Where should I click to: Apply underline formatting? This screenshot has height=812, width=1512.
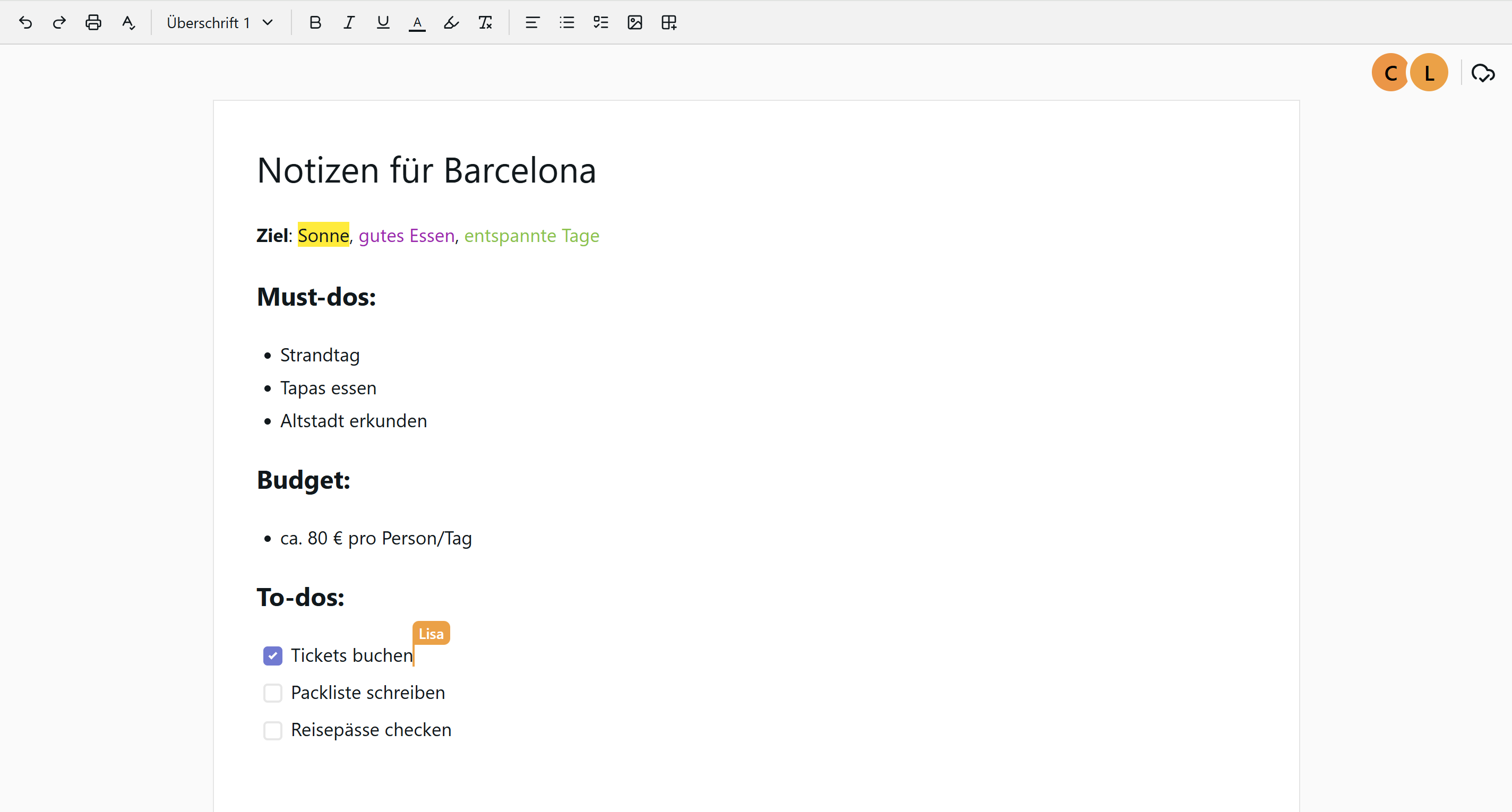[x=383, y=22]
